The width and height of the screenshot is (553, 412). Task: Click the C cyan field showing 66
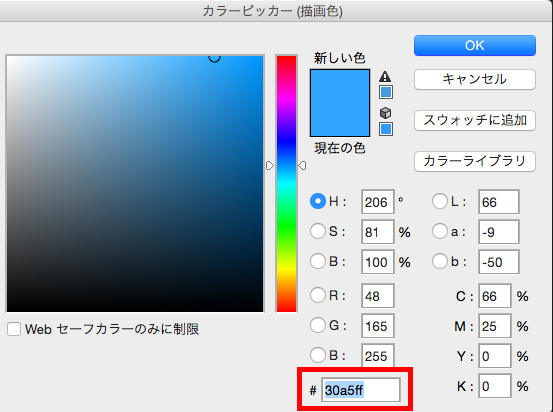494,296
